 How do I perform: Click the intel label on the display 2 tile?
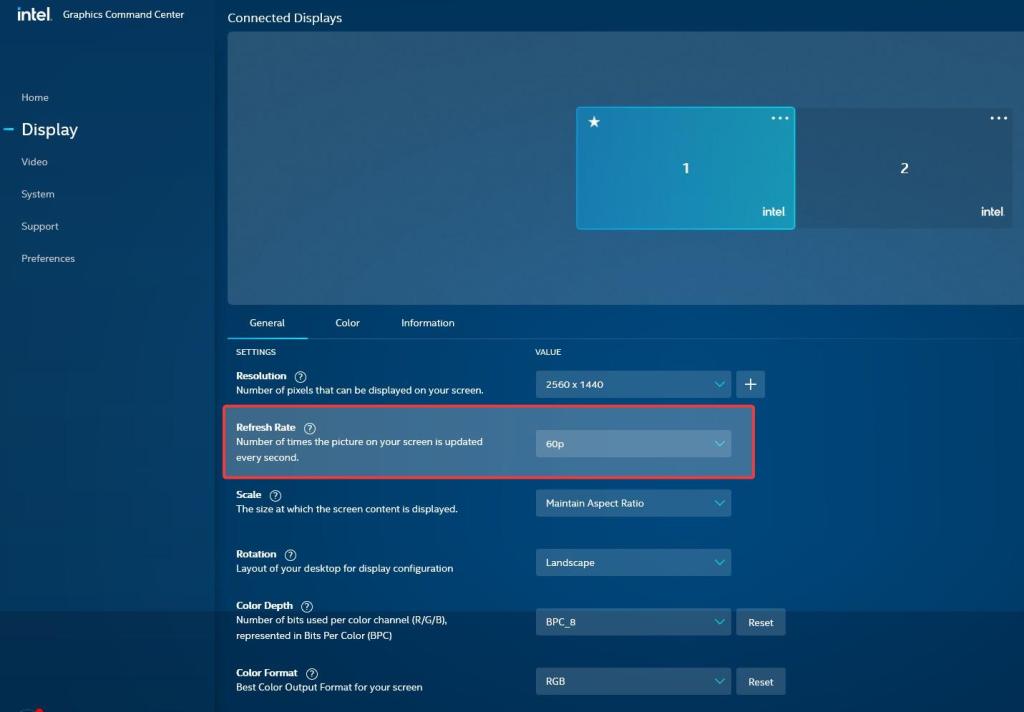pos(993,212)
